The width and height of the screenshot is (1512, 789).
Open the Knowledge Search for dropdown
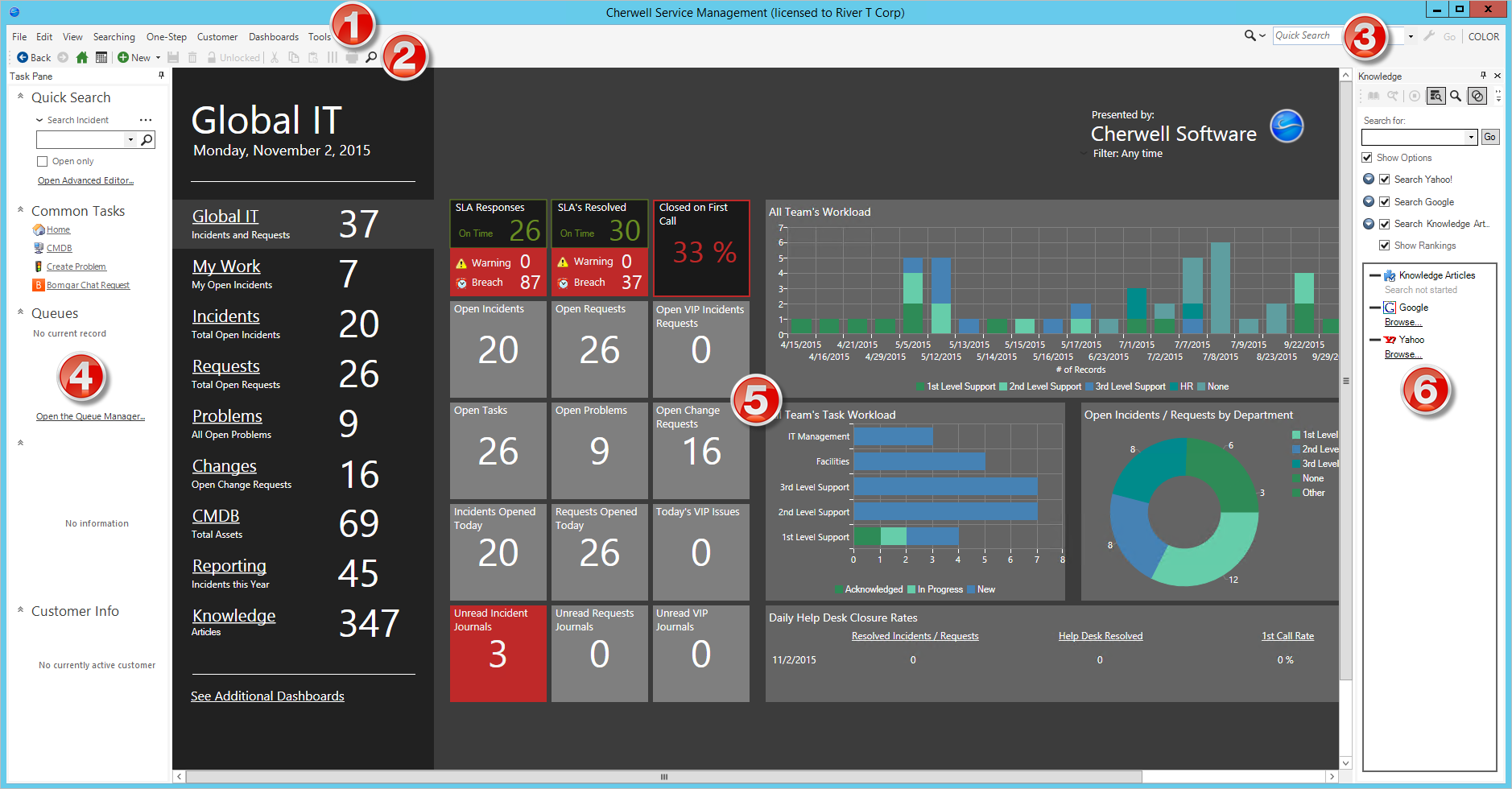click(x=1472, y=137)
